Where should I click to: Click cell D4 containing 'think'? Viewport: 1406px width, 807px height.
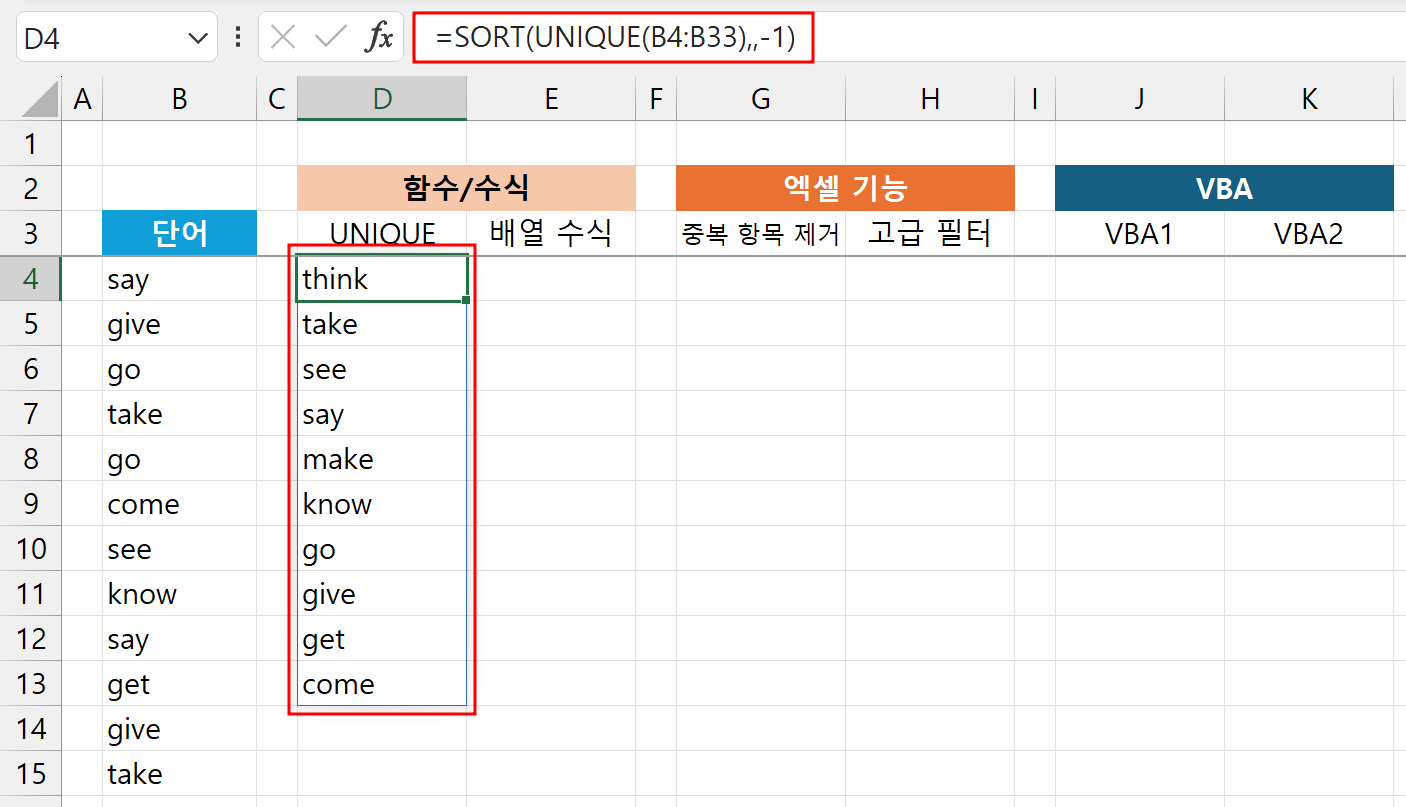click(x=381, y=279)
